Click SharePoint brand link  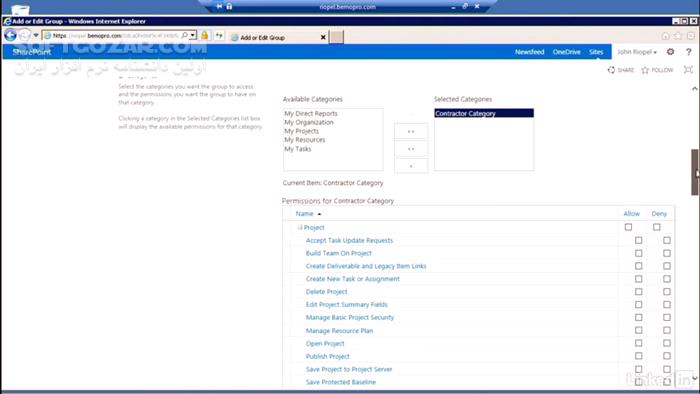pyautogui.click(x=32, y=52)
